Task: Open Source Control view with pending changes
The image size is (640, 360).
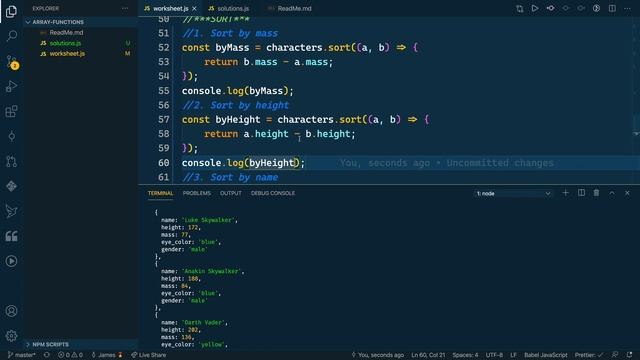Action: (x=11, y=62)
